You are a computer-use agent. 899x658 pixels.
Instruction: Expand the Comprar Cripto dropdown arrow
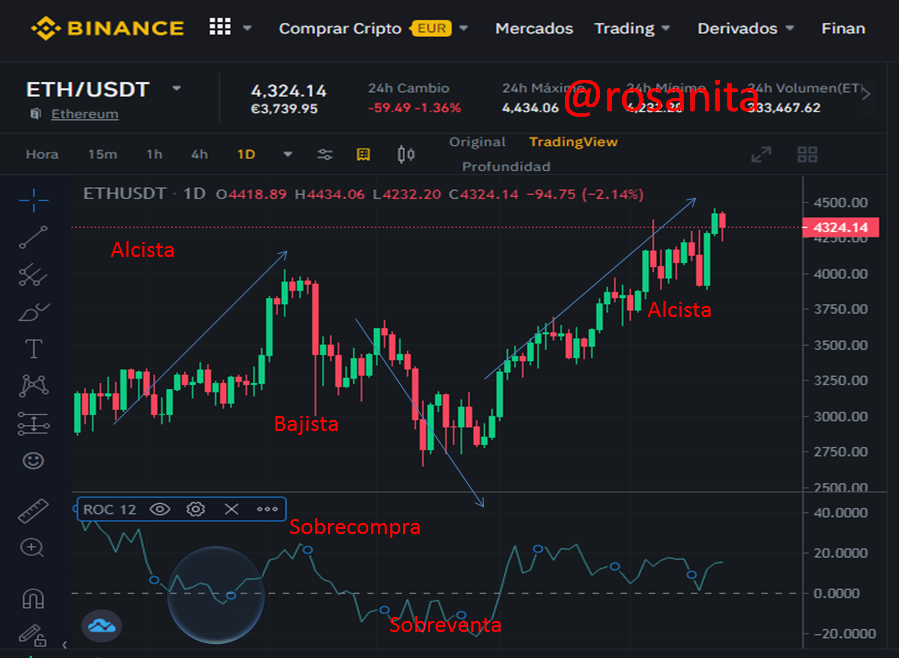(464, 28)
